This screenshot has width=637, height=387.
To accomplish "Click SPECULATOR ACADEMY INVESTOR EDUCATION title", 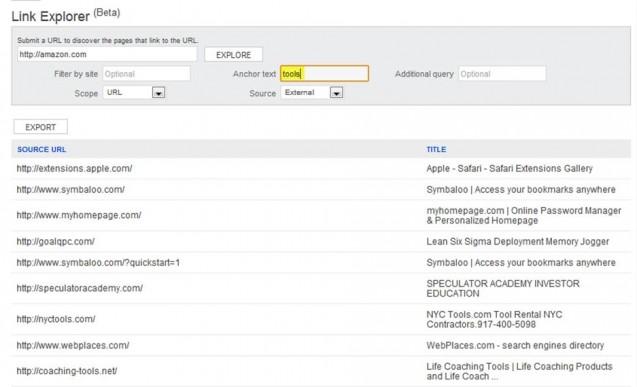I will click(x=503, y=289).
